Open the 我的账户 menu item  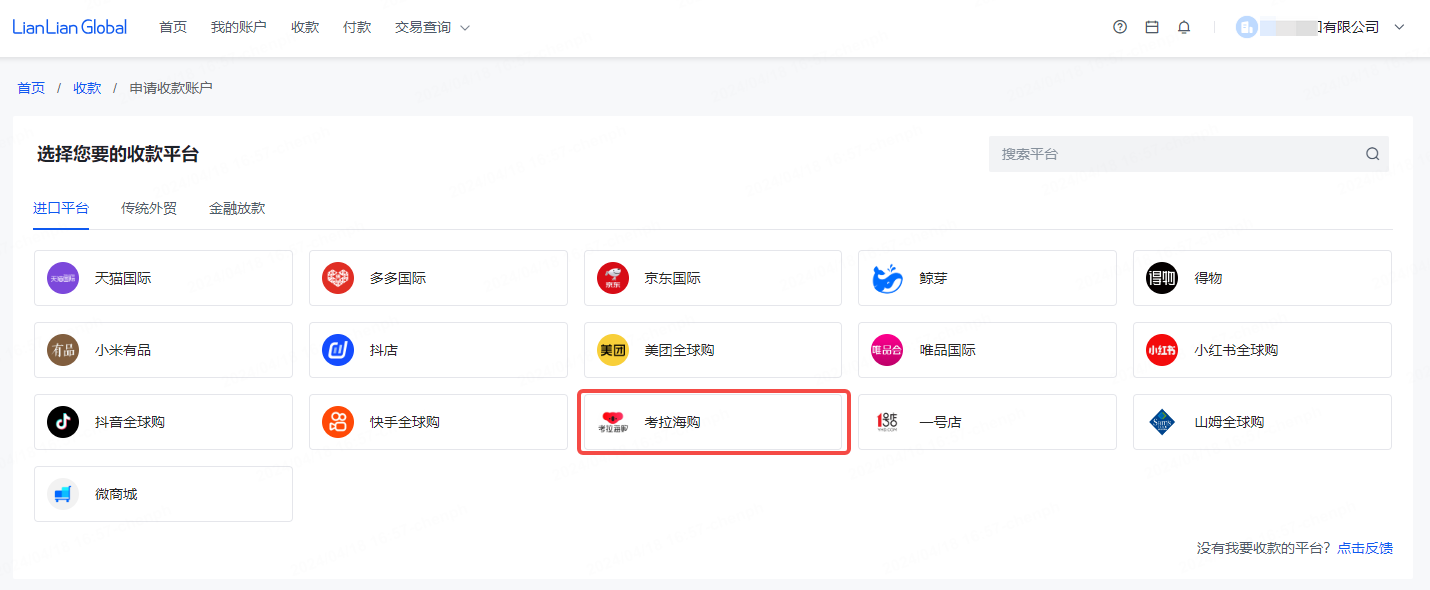[x=239, y=27]
